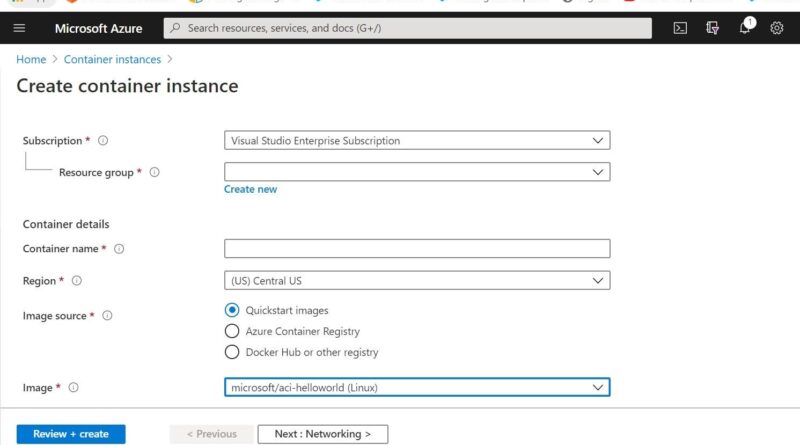Open the notifications bell
Viewport: 800px width, 445px height.
tap(745, 28)
